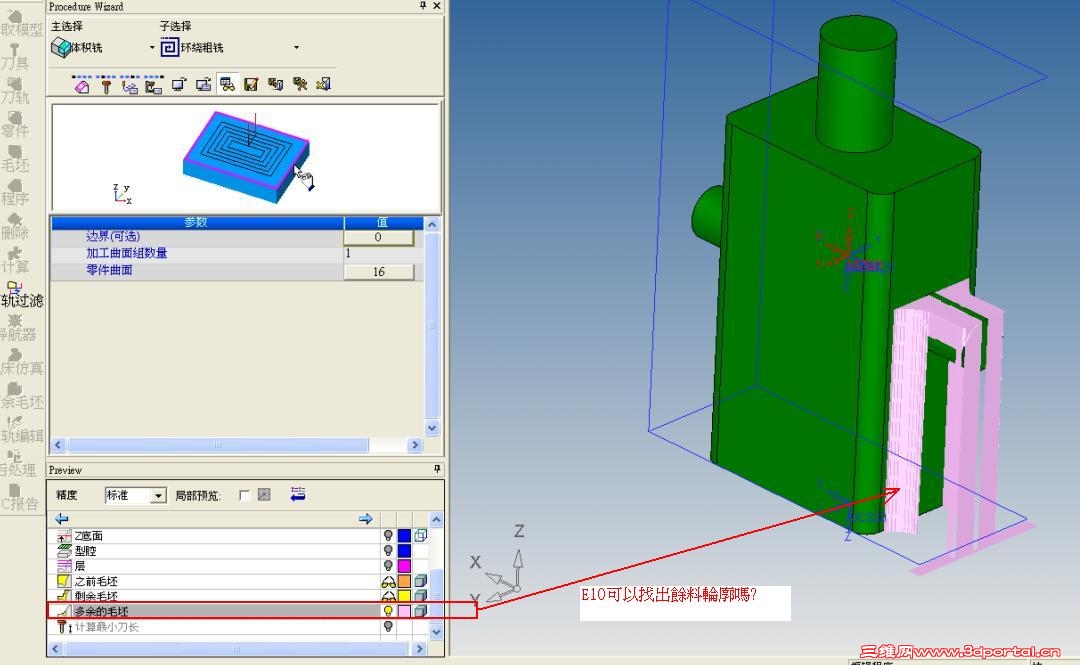Screen dimensions: 1080x665
Task: Click the grayed icon beside 局部预览 checkbox
Action: 264,495
